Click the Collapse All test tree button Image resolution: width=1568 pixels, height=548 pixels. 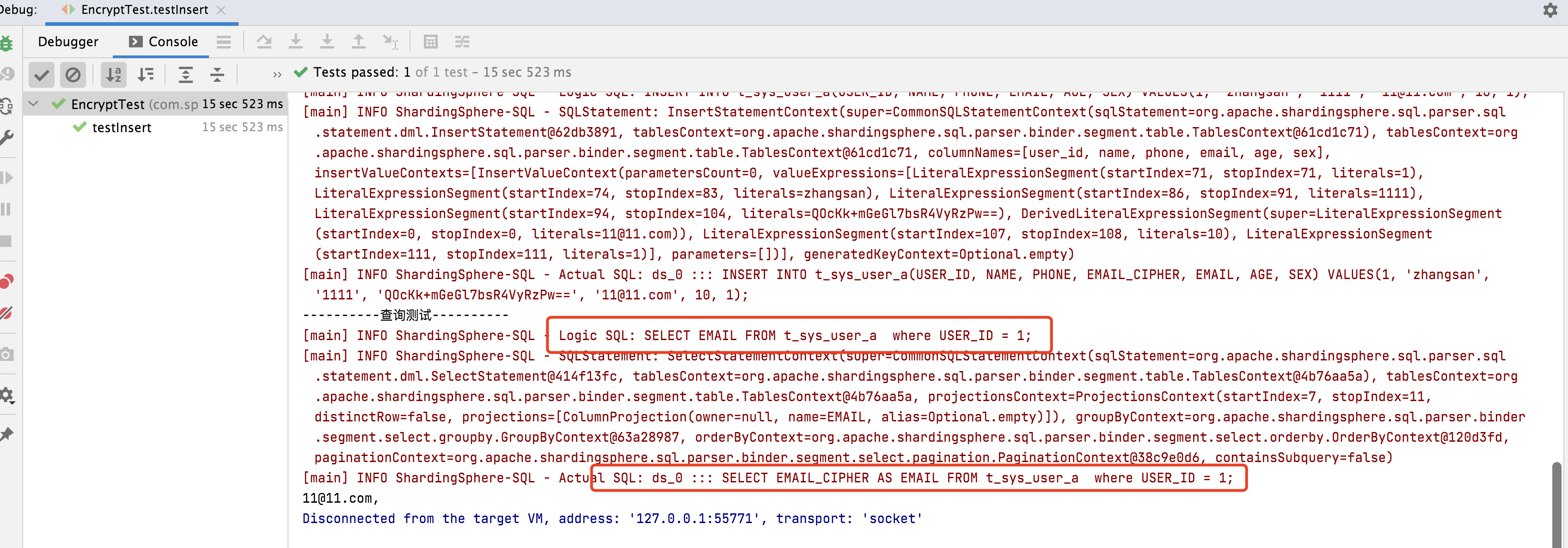[x=217, y=75]
